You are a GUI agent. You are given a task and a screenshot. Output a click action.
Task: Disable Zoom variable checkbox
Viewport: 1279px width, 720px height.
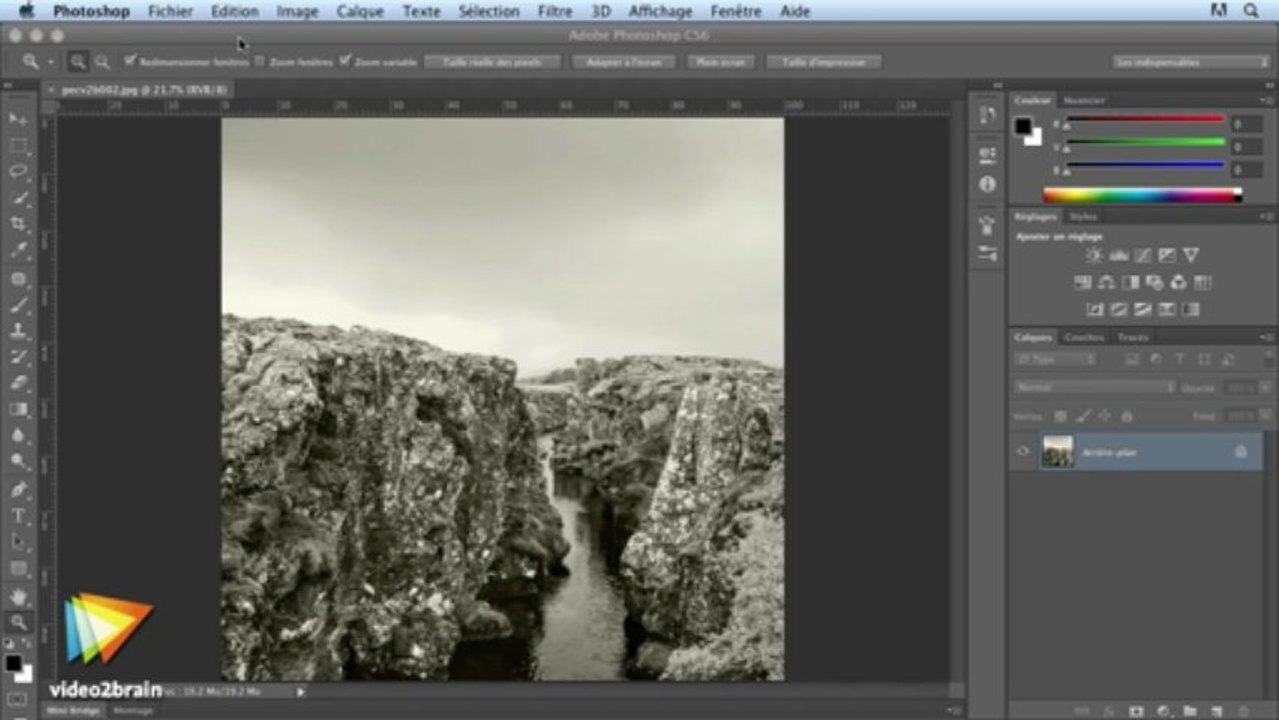click(345, 61)
